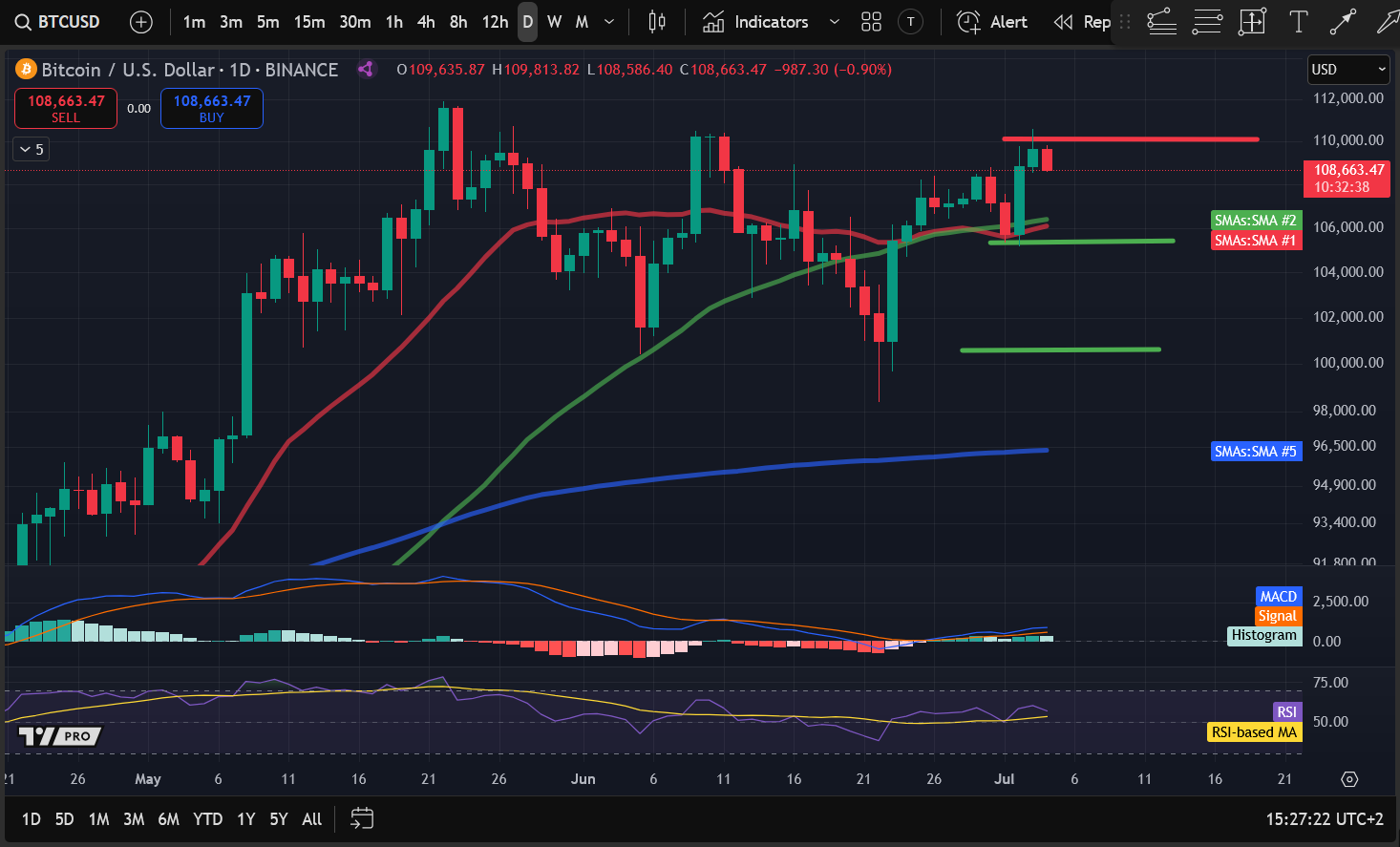Select the daily D interval
The height and width of the screenshot is (847, 1400).
[x=527, y=22]
